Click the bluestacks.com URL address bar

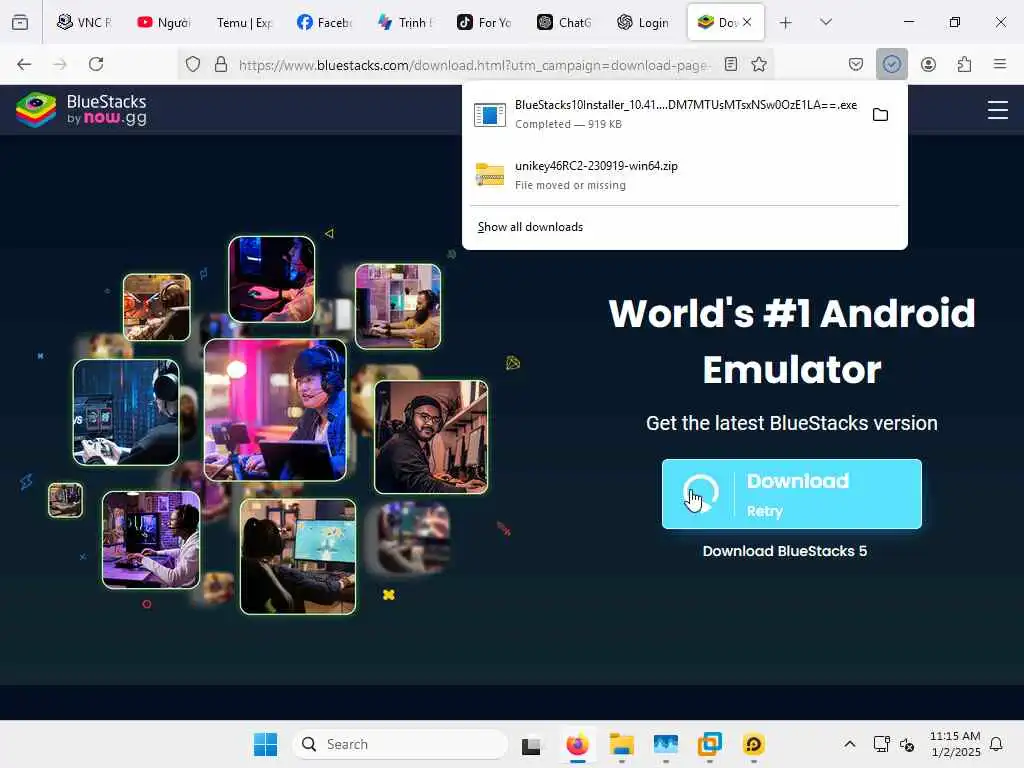(x=474, y=65)
